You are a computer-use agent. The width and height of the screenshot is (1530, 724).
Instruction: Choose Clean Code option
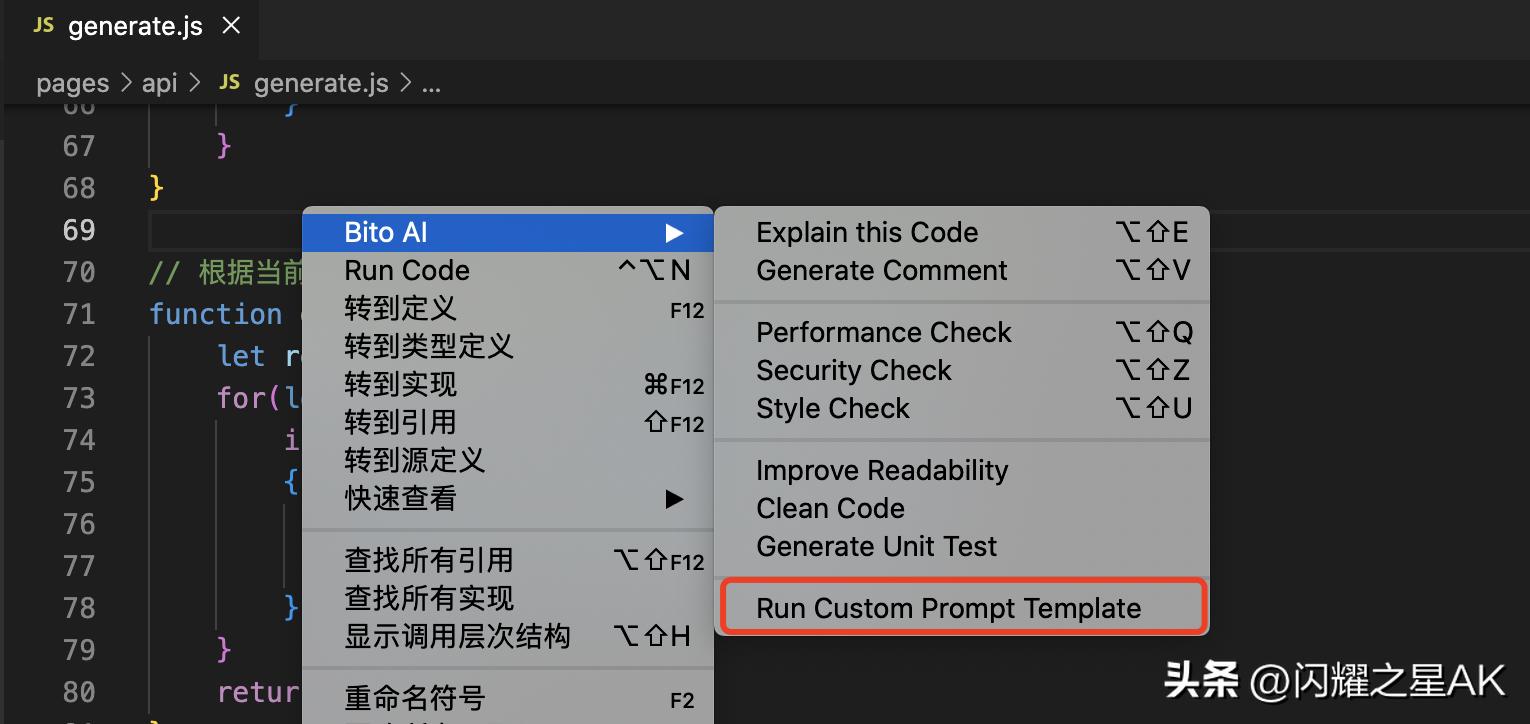point(962,509)
